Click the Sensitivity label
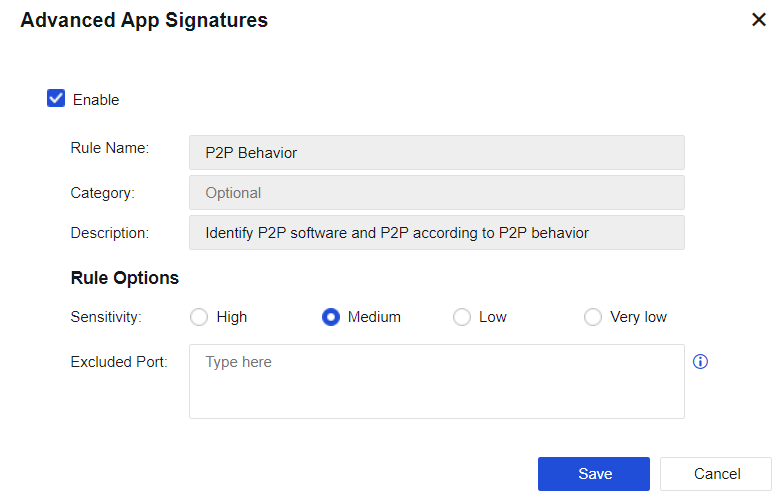Image resolution: width=778 pixels, height=497 pixels. pyautogui.click(x=106, y=317)
